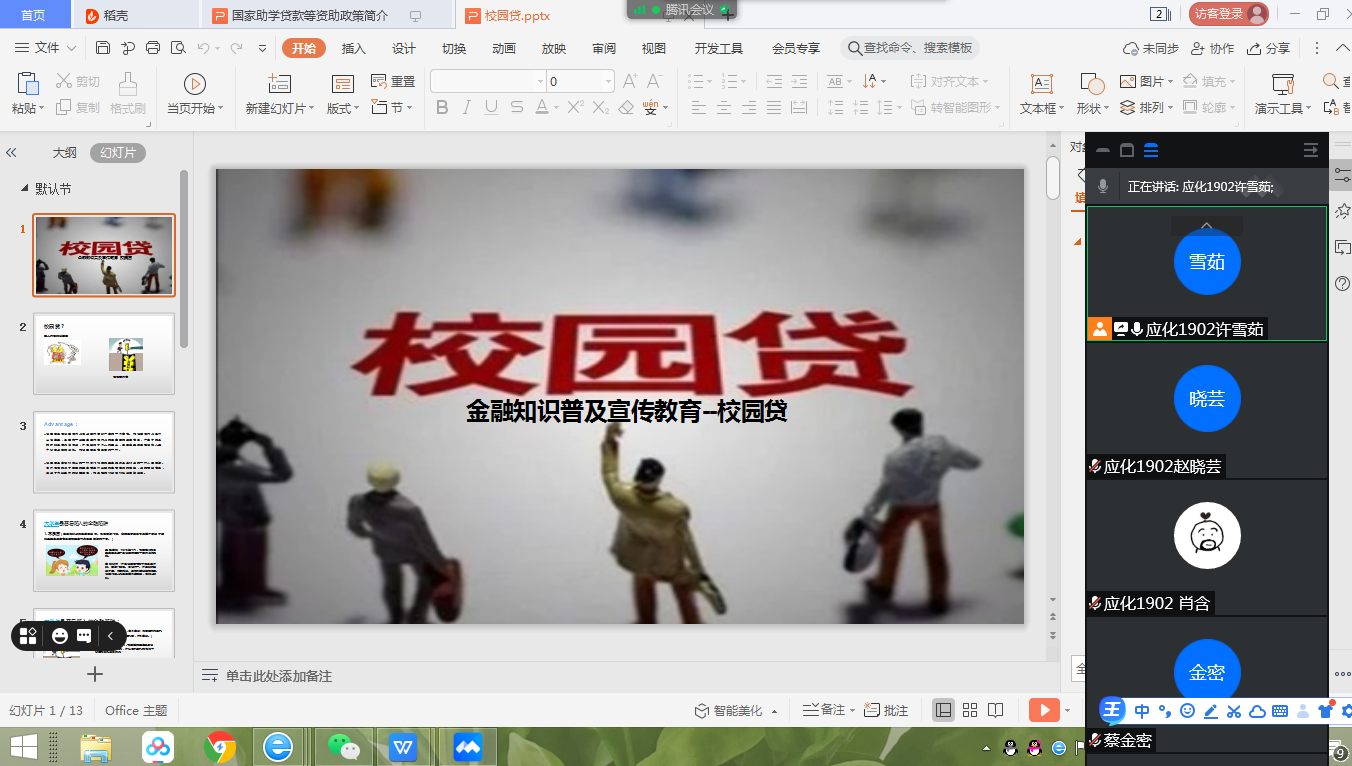Open WeChat from the Windows taskbar

(343, 746)
